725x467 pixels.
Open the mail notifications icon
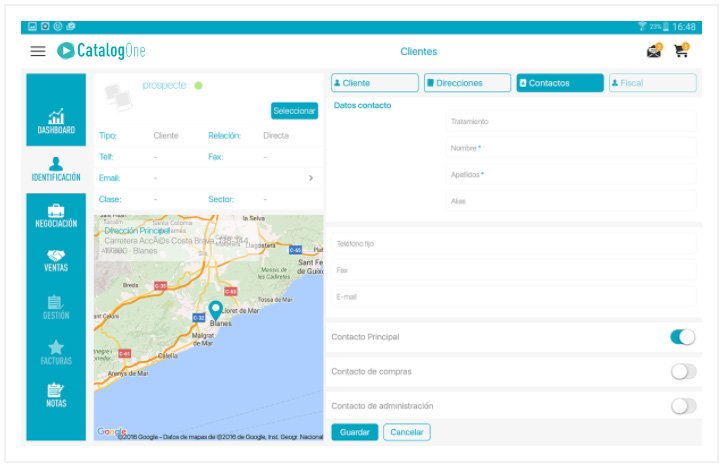(x=654, y=51)
